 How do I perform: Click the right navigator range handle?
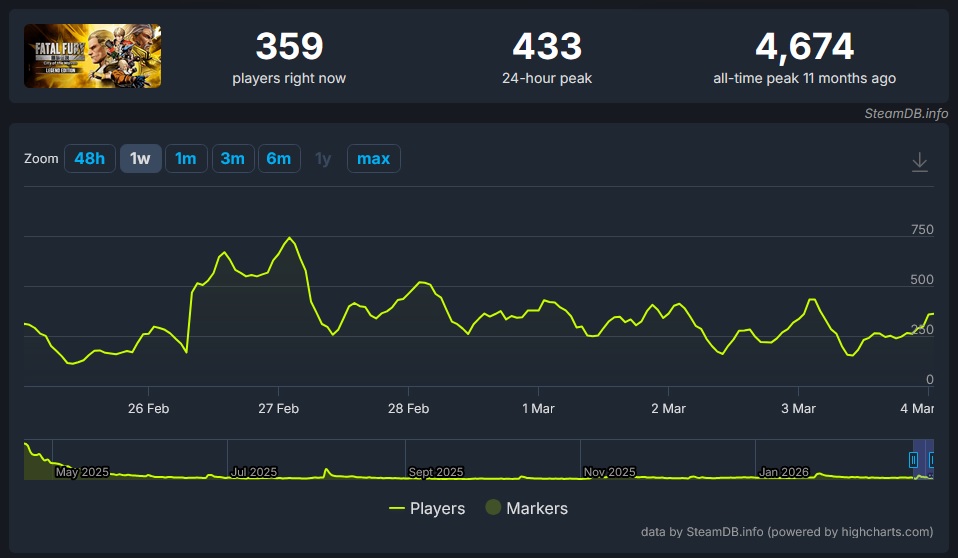click(931, 460)
